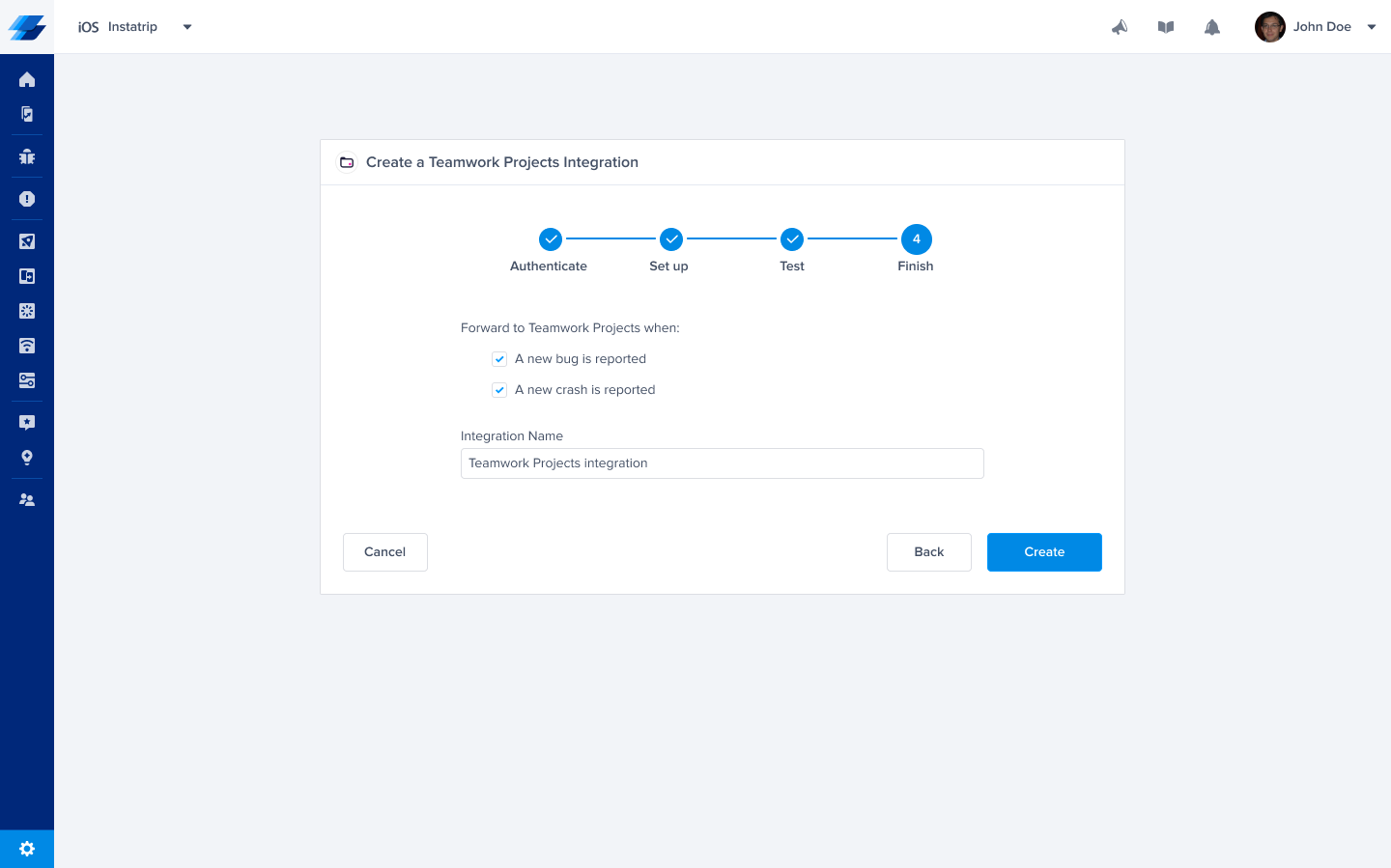Click 'A new crash is reported' label
1391x868 pixels.
tap(585, 390)
